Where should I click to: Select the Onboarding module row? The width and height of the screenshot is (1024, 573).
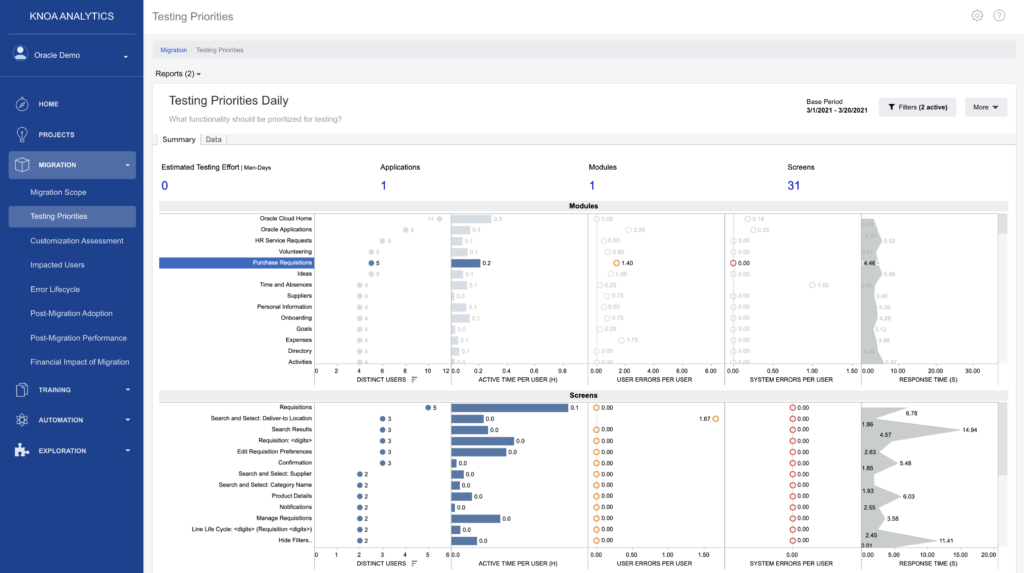tap(296, 318)
